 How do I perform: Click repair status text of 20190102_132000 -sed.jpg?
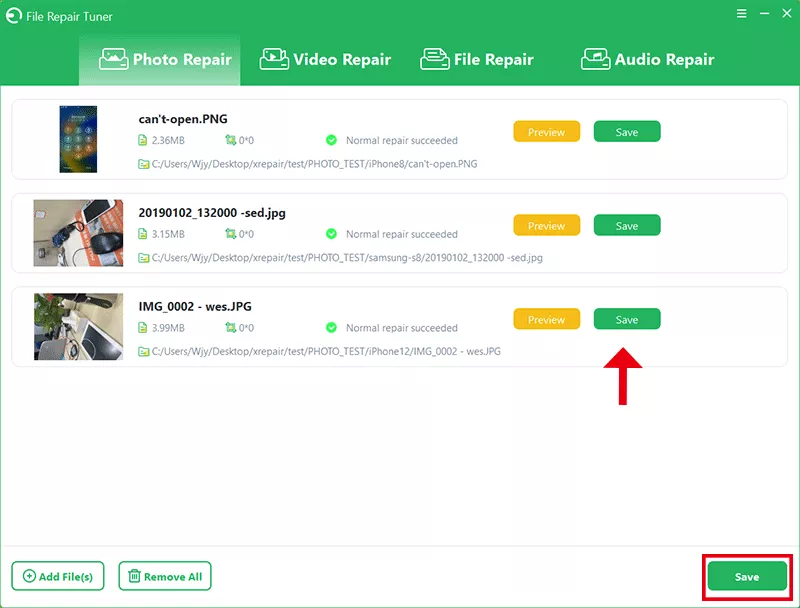(402, 234)
